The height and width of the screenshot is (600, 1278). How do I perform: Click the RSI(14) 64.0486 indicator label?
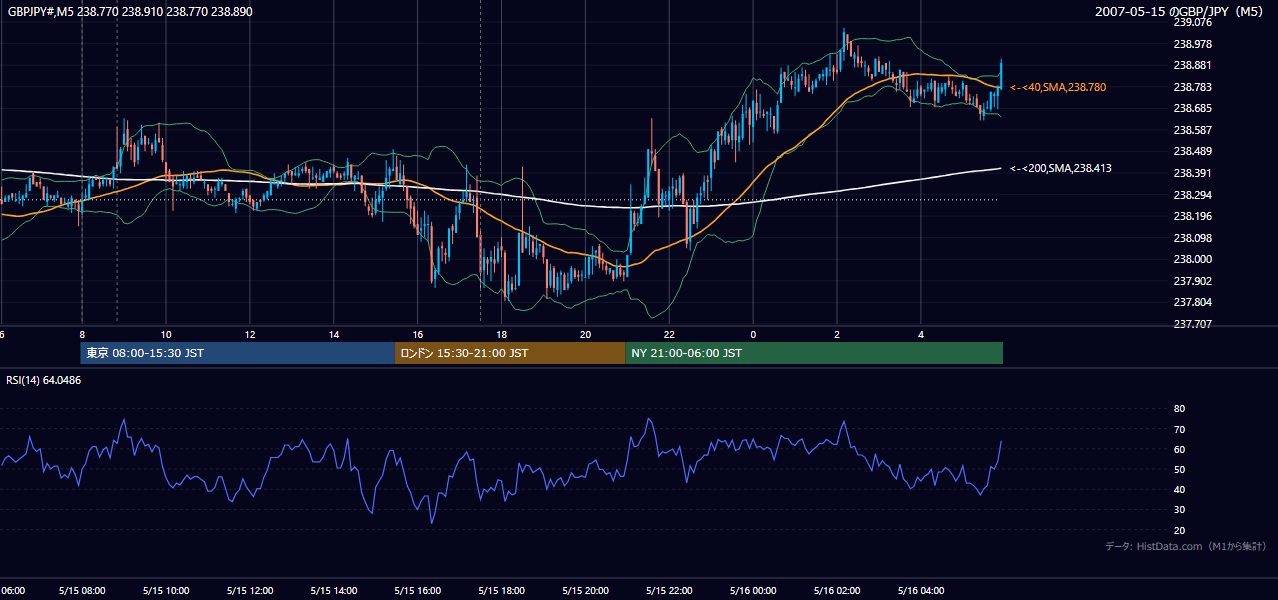coord(44,380)
